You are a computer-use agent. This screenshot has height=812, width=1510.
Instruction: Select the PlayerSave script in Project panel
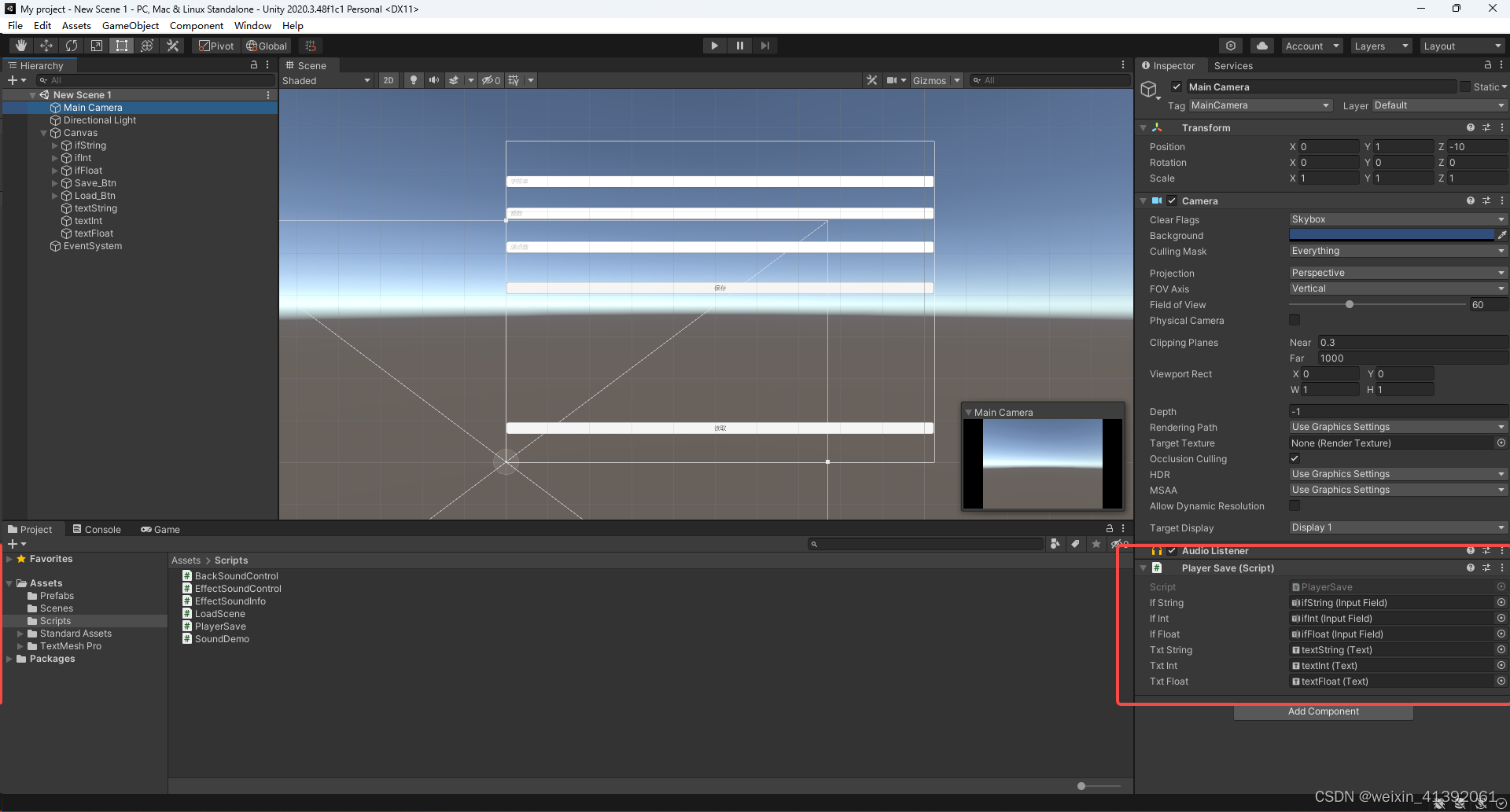[220, 626]
